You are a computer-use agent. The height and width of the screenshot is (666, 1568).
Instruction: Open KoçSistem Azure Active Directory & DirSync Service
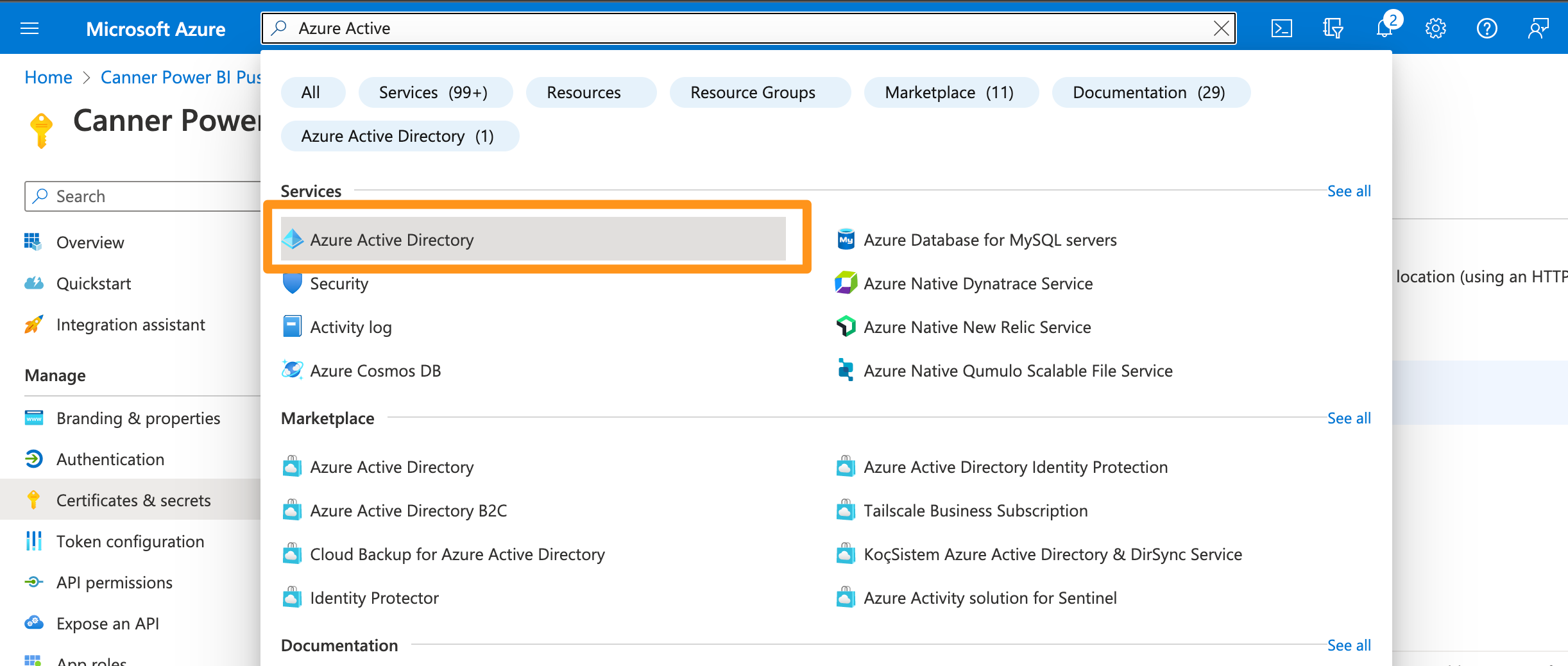point(1053,554)
